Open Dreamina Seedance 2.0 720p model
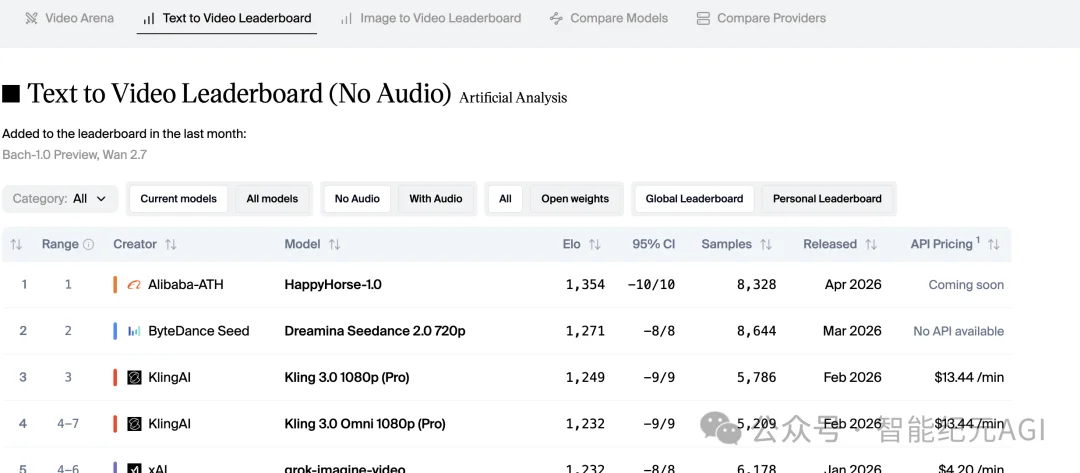Screen dimensions: 1080x473 [x=375, y=331]
